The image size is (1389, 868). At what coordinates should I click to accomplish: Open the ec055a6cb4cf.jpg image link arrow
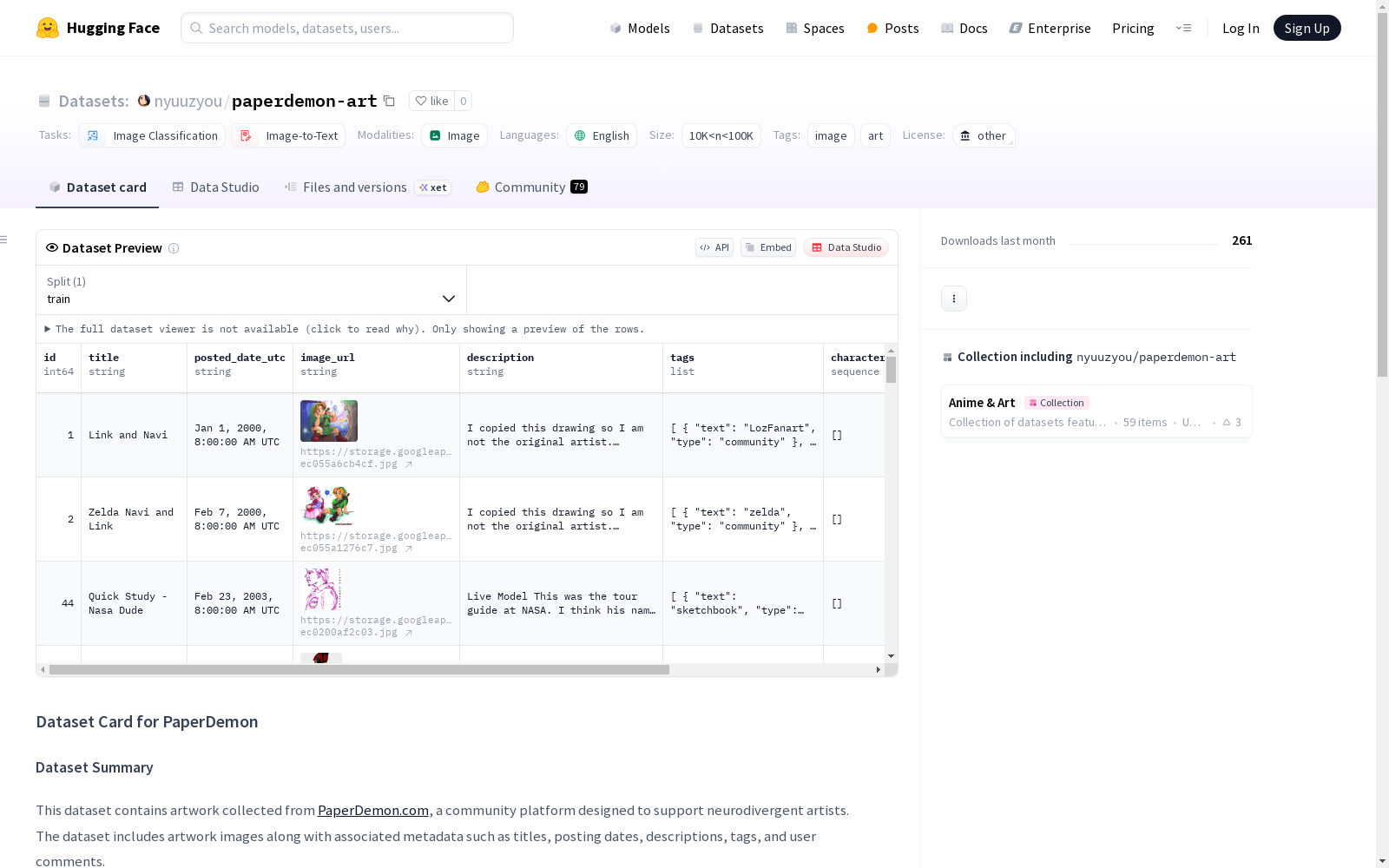(409, 464)
